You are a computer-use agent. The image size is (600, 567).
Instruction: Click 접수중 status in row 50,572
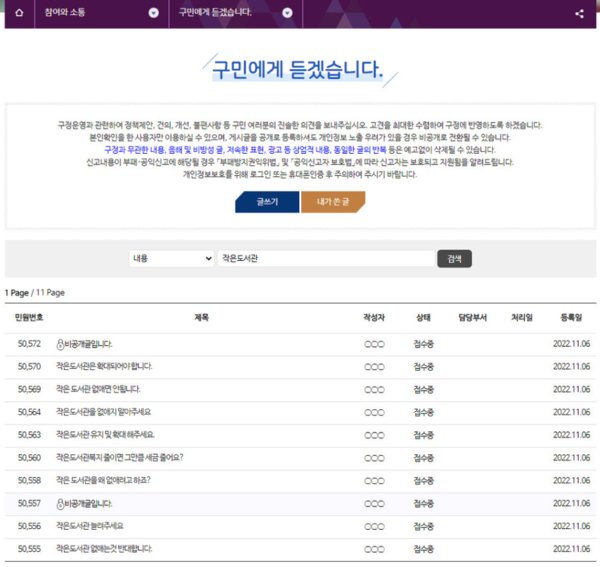click(x=424, y=344)
